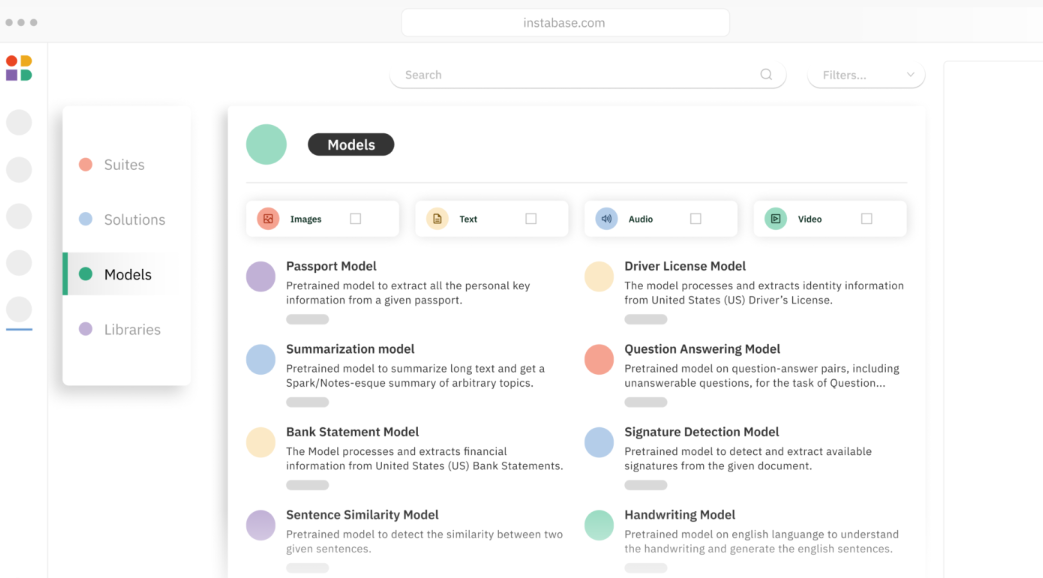Toggle the Video filter checkbox

coord(866,219)
